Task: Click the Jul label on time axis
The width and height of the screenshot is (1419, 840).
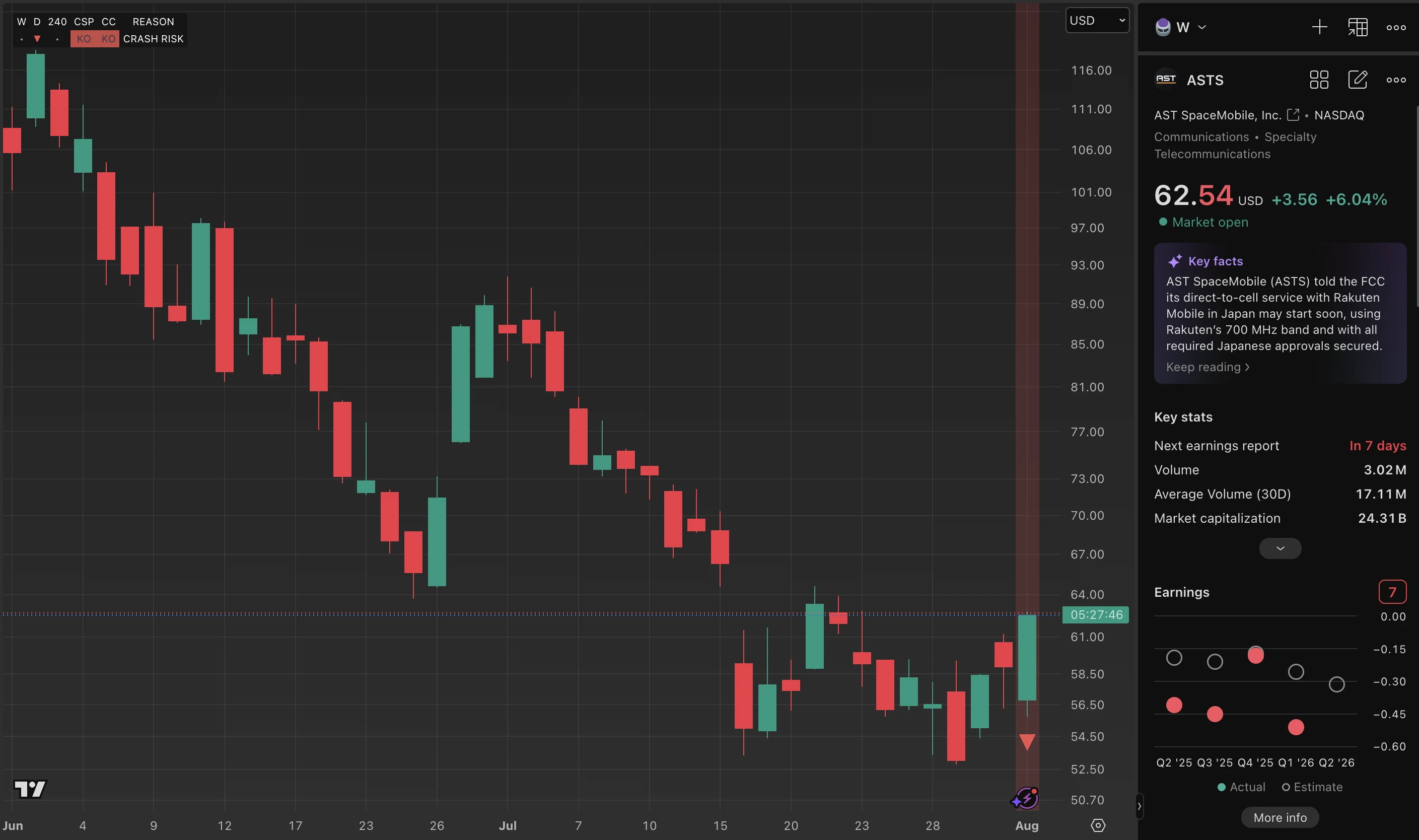Action: click(507, 825)
